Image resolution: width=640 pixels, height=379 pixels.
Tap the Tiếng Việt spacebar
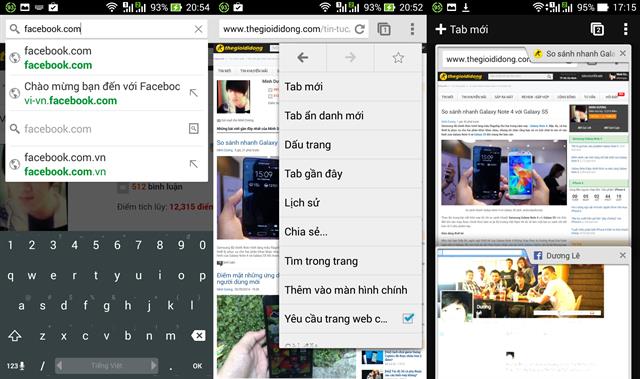pos(107,365)
